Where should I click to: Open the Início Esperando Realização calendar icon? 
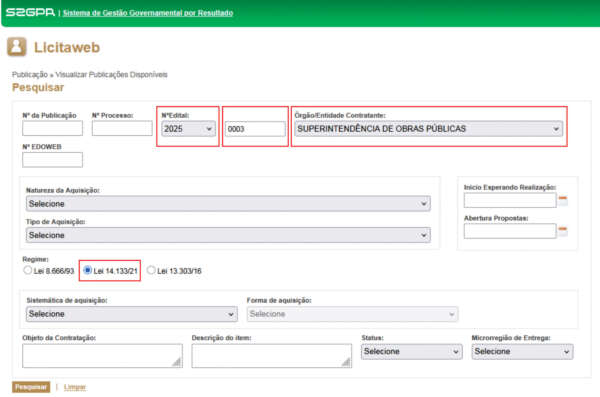click(x=562, y=199)
